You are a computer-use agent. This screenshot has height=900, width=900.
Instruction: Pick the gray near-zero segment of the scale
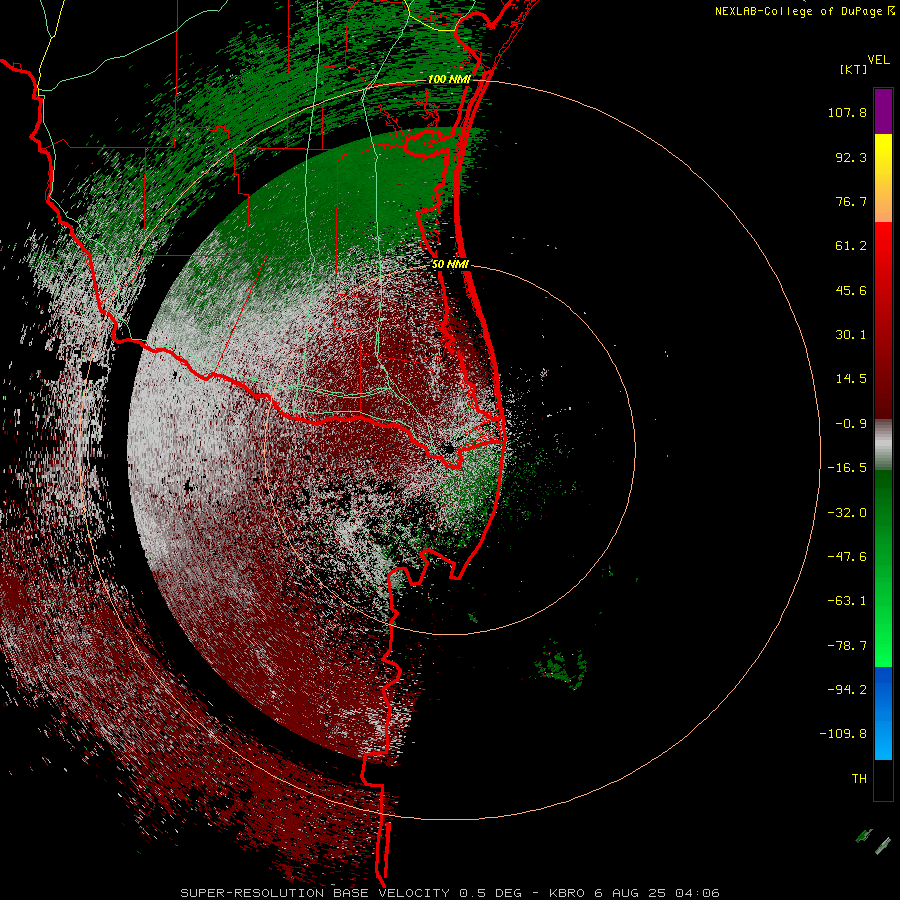pos(883,444)
